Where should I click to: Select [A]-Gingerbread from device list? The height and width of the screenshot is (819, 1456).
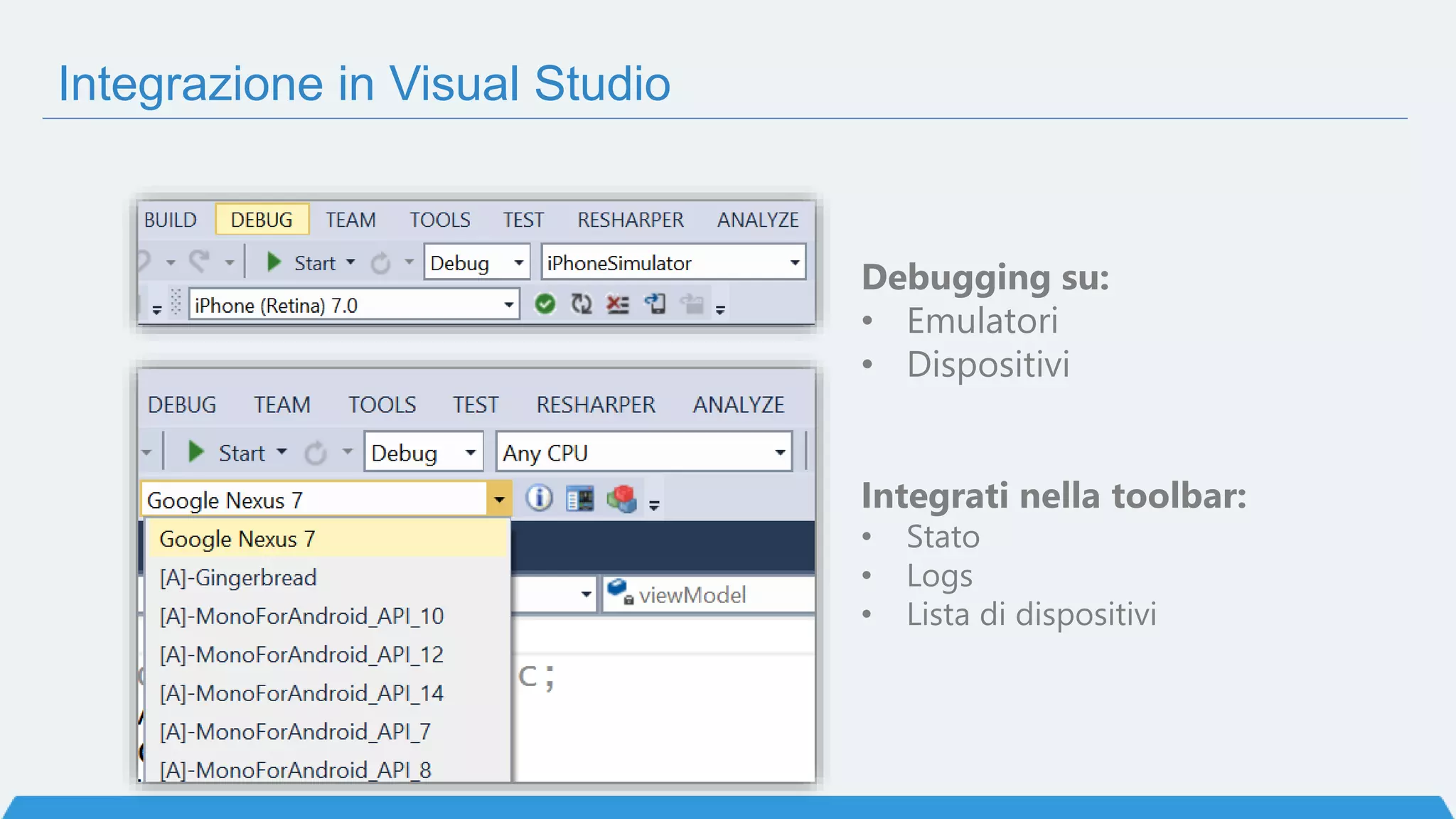tap(328, 577)
